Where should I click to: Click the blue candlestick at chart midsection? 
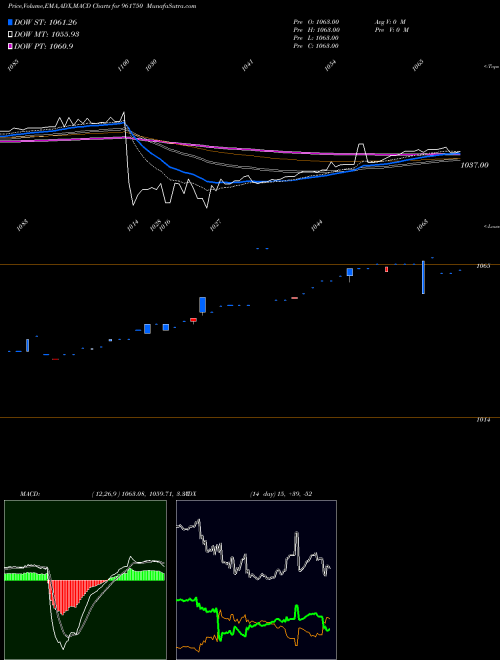[202, 305]
